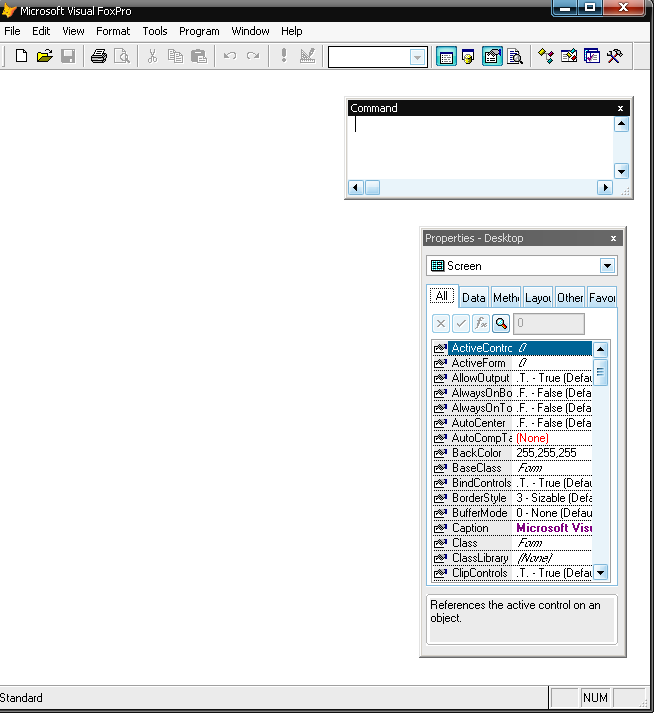Click the Command window scroll up arrow
Screen dimensions: 654x713
[x=621, y=124]
